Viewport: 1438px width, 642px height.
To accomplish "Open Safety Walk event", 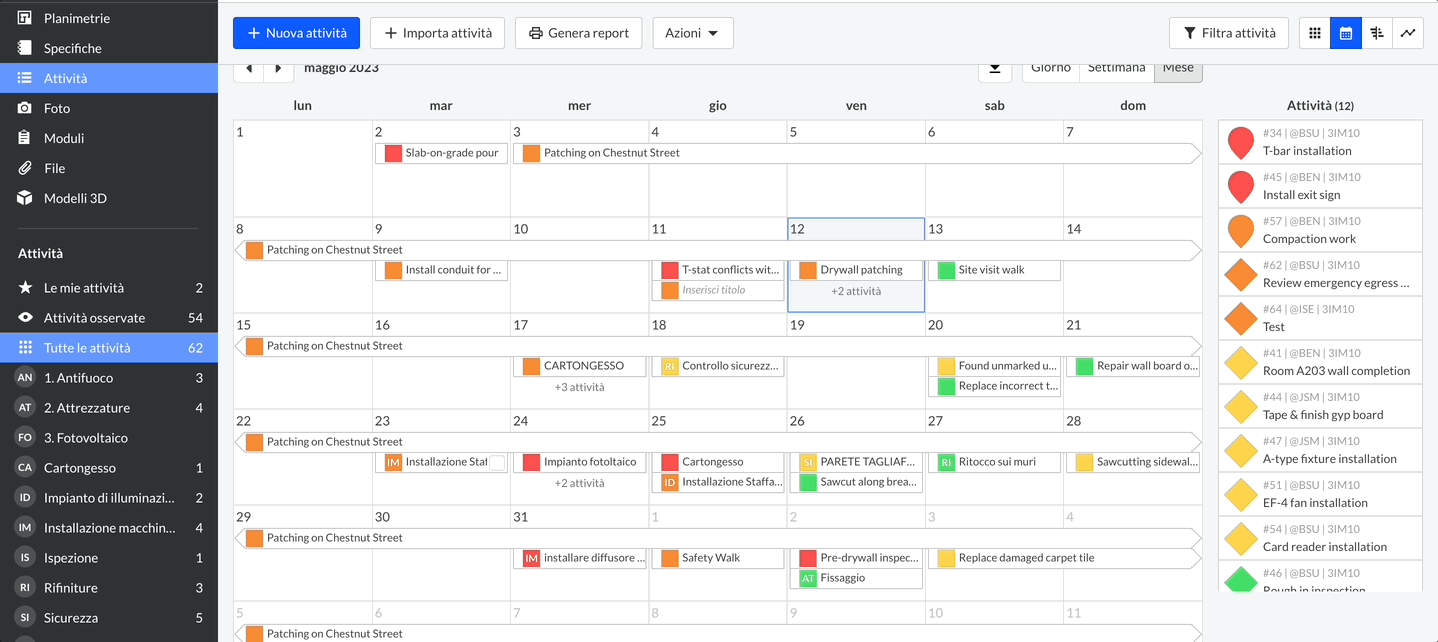I will (718, 558).
